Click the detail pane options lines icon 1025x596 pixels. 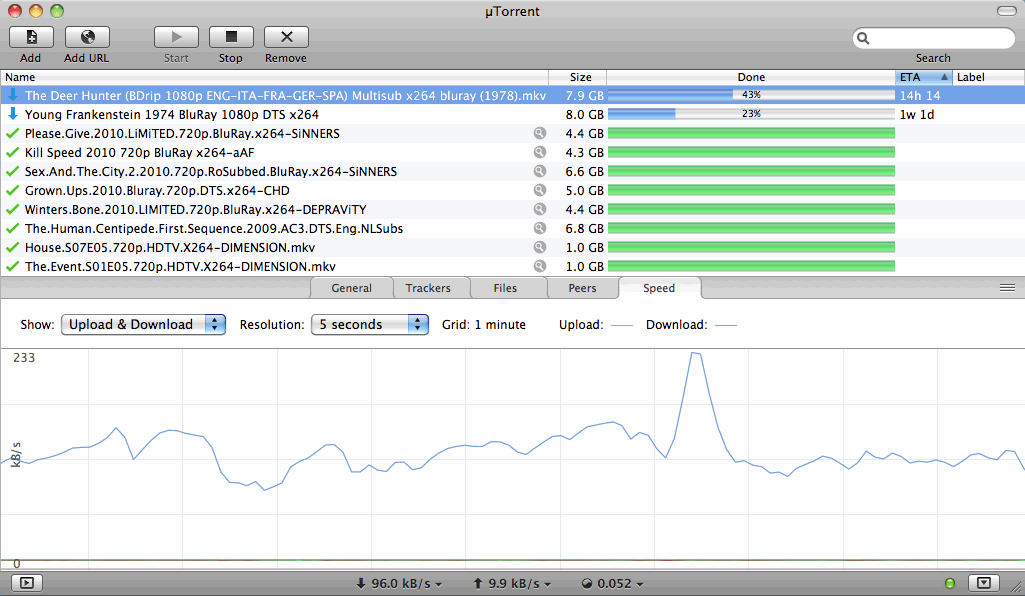click(x=1007, y=288)
